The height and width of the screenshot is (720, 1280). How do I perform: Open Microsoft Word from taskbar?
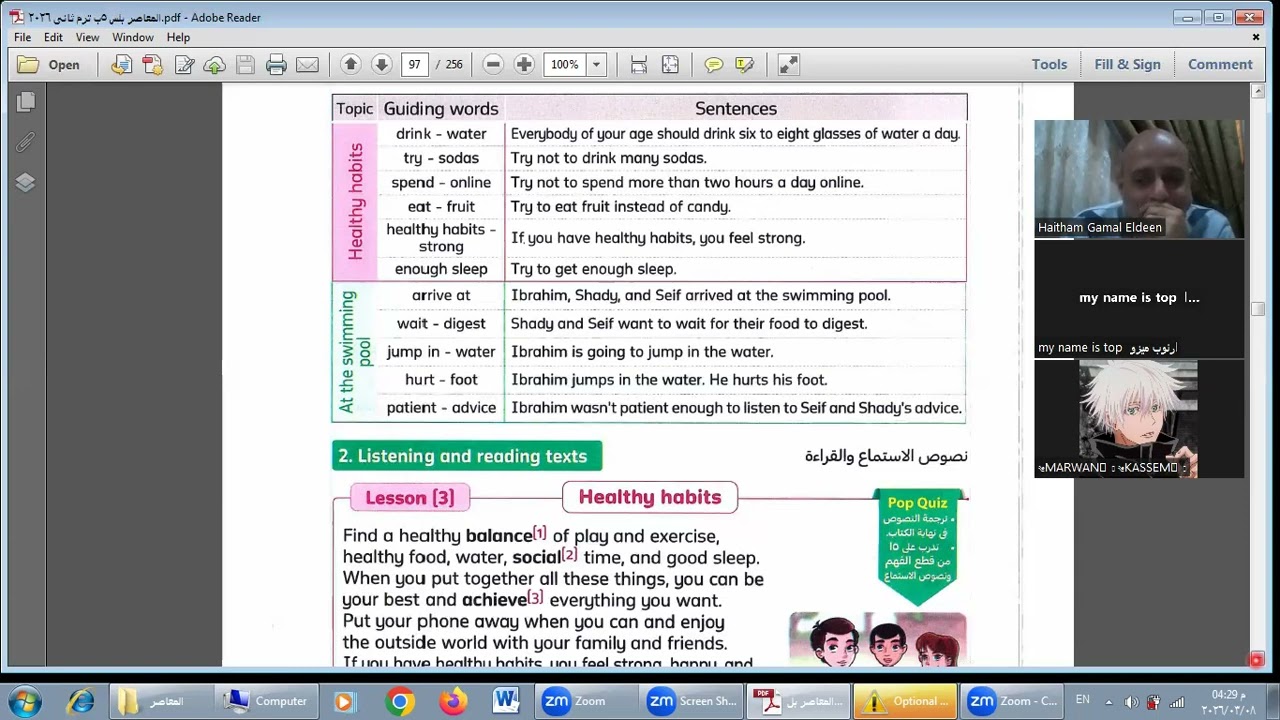(505, 701)
